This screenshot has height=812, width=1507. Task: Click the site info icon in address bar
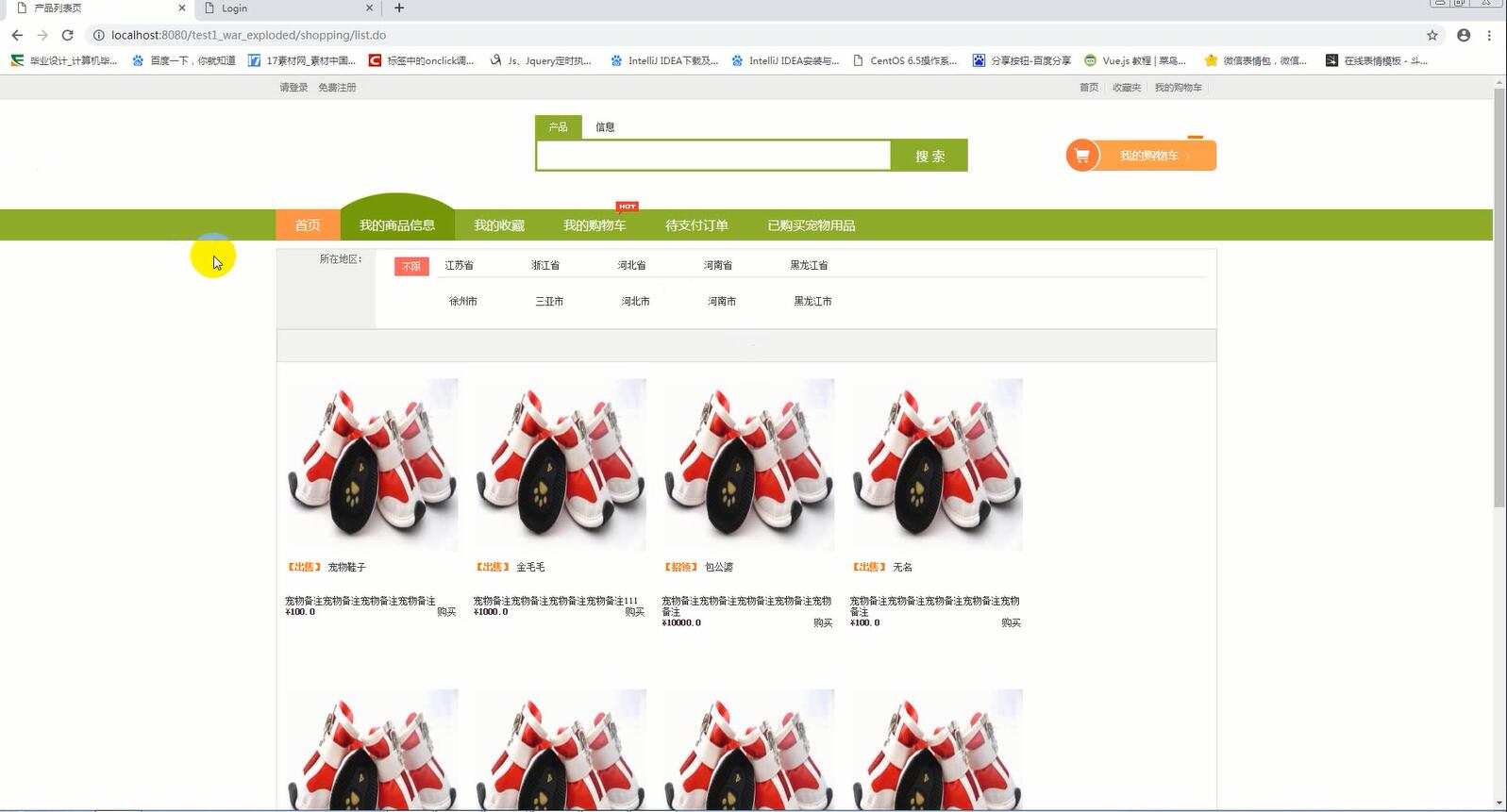pos(98,35)
